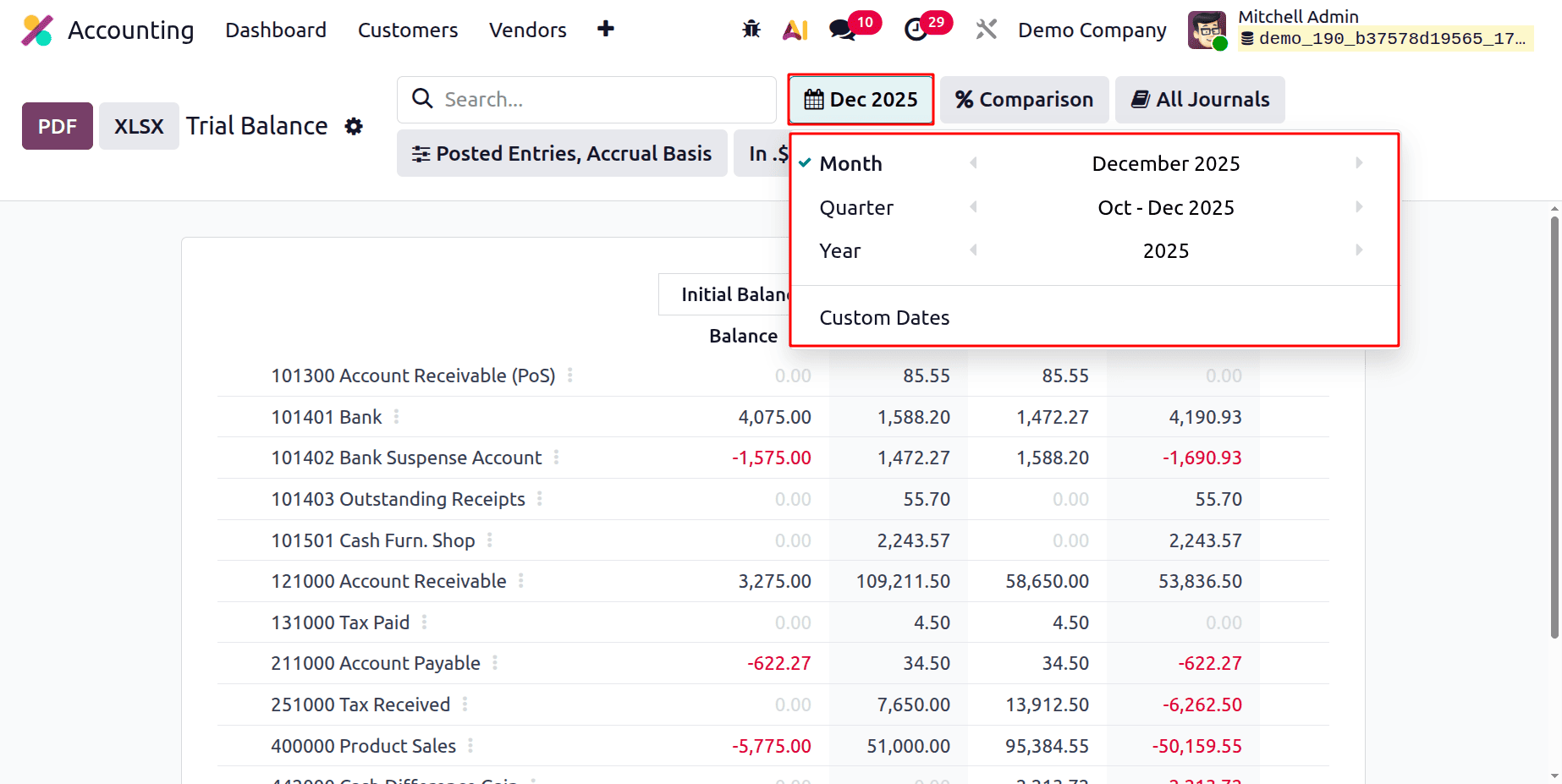The height and width of the screenshot is (784, 1562).
Task: Go to previous year before 2025
Action: click(x=974, y=249)
